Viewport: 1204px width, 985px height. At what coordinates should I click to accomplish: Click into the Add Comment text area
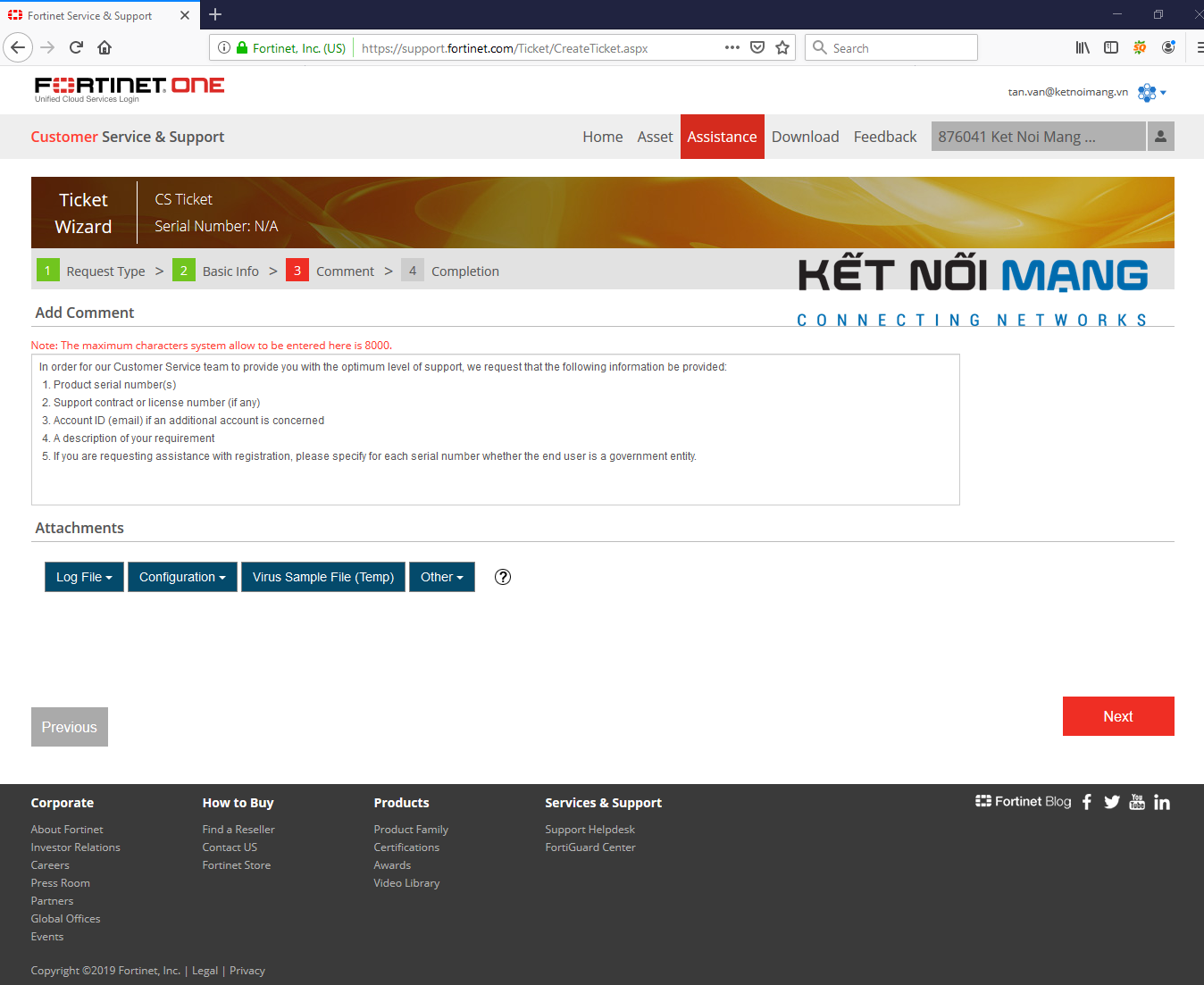click(x=496, y=430)
